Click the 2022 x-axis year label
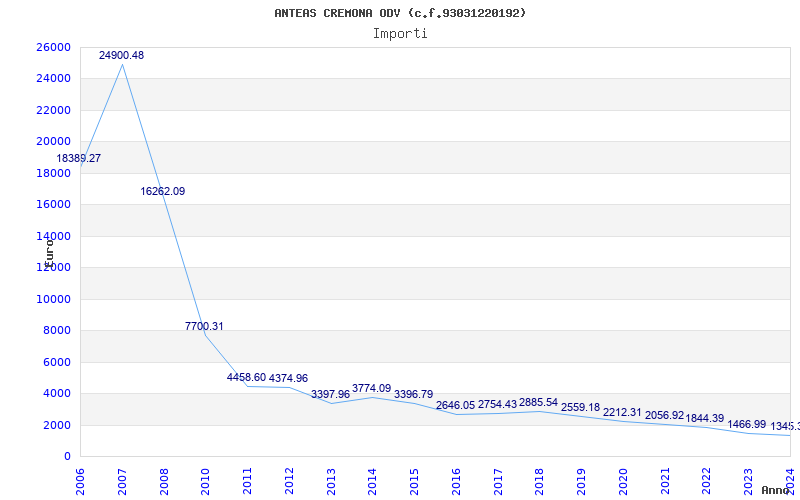Screen dimensions: 800x500 tap(707, 482)
